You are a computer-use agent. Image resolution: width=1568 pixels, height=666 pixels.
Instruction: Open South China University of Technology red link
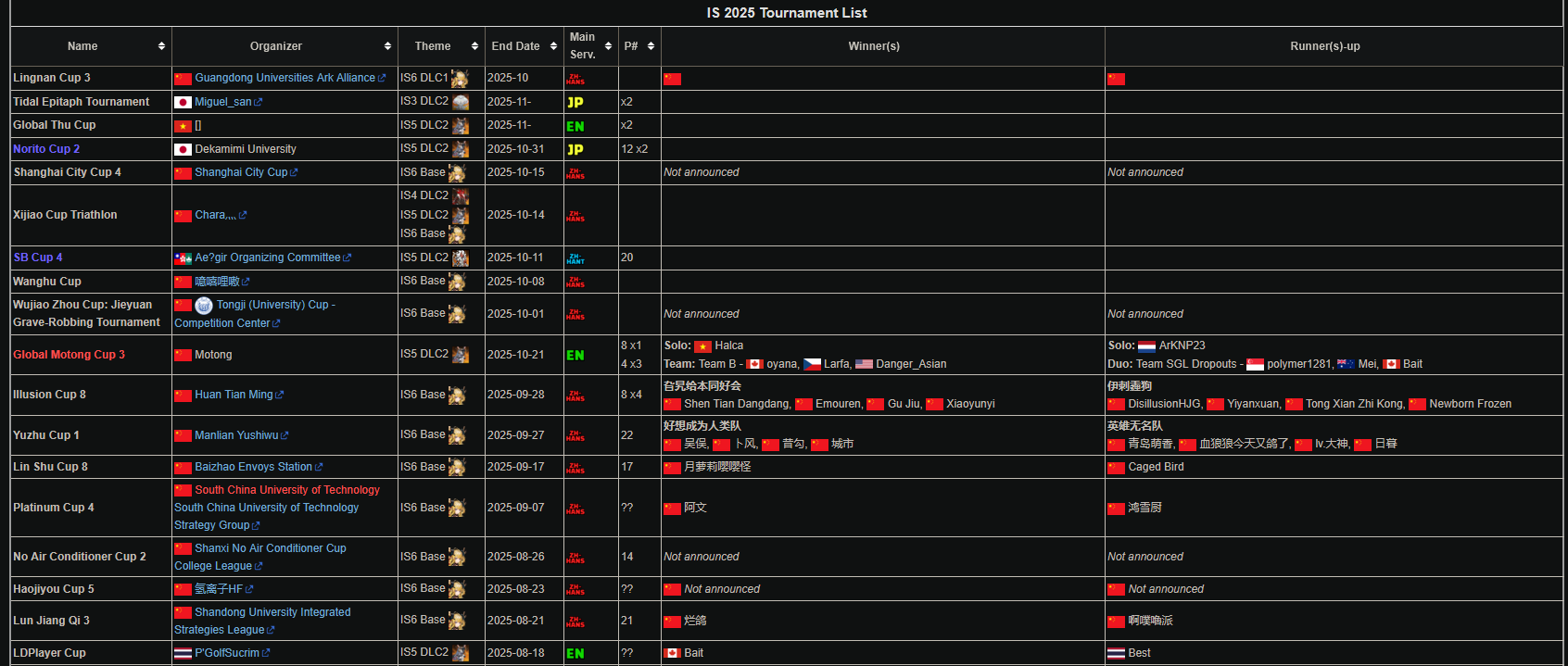click(287, 490)
